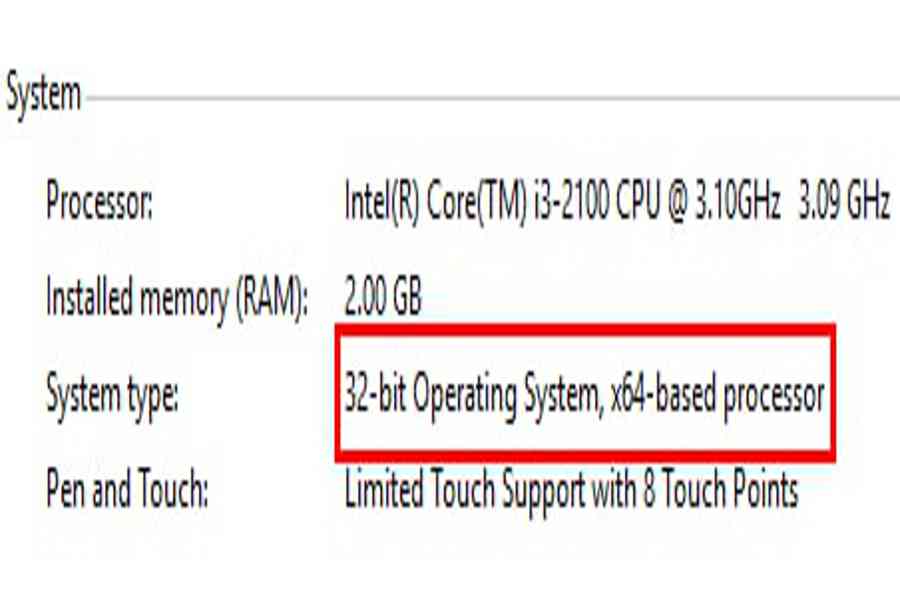Click the 2.00 GB memory value
This screenshot has width=900, height=603.
[x=383, y=297]
